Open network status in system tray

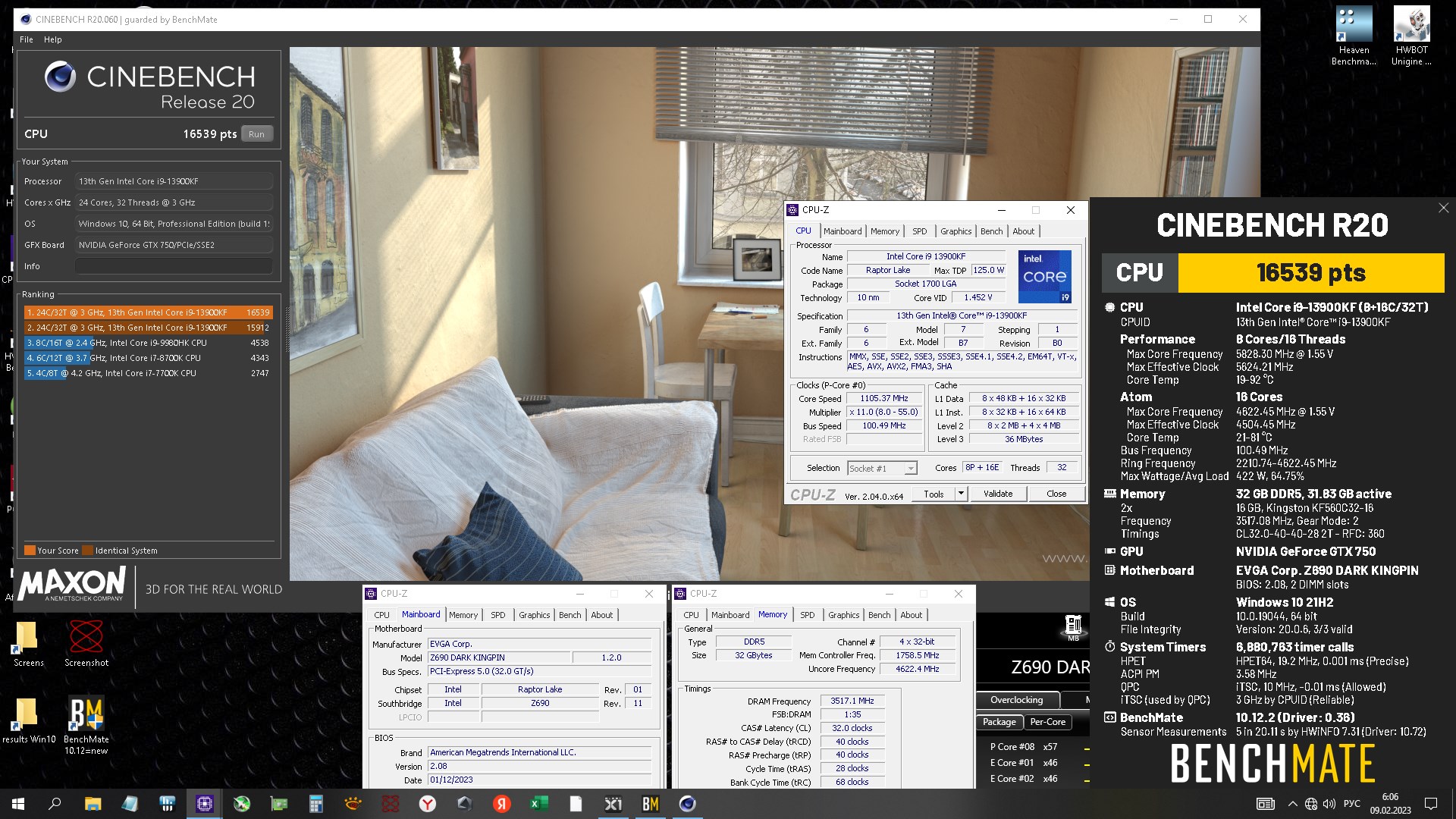[x=1311, y=804]
